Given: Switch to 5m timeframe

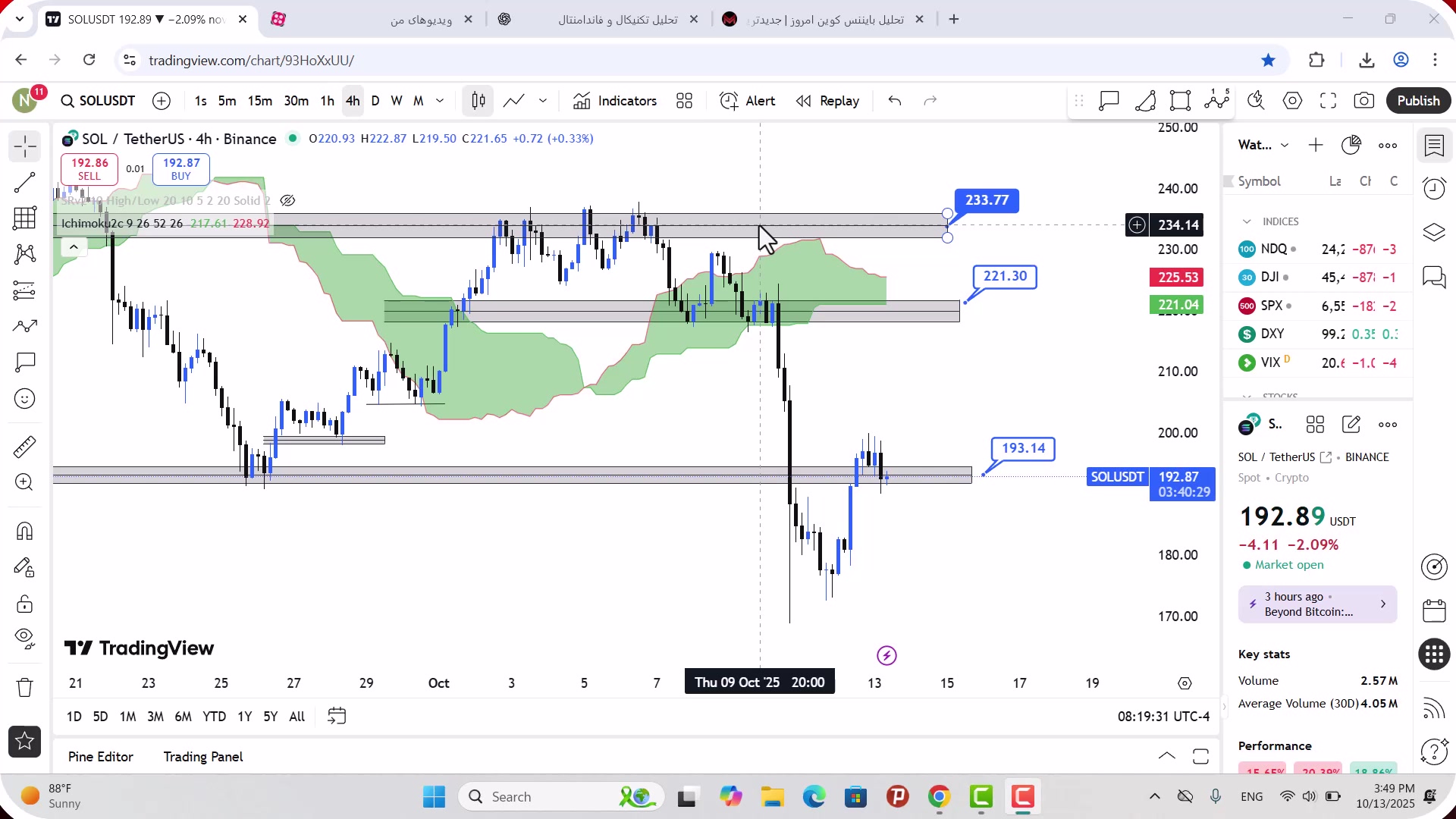Looking at the screenshot, I should [x=227, y=101].
